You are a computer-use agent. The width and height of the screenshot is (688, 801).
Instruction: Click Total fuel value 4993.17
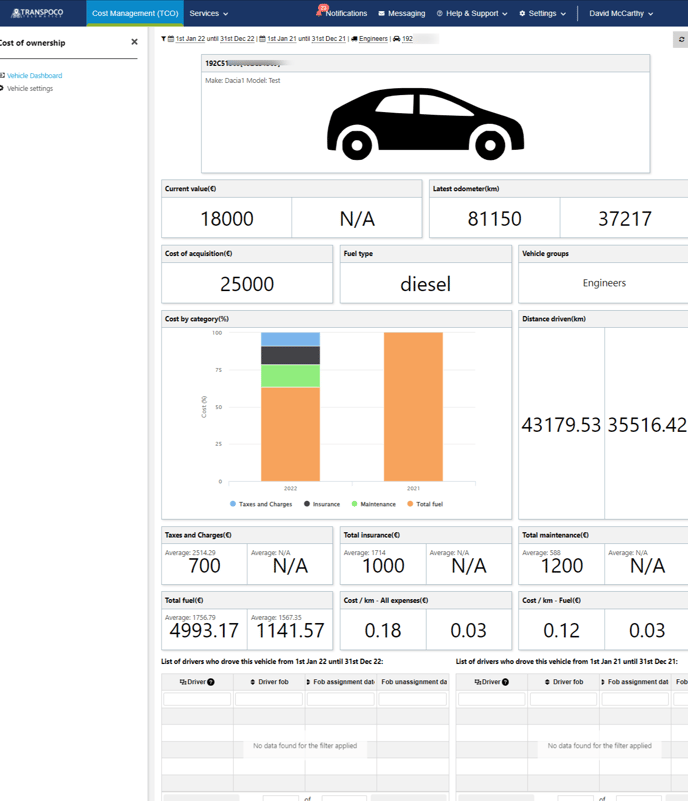[204, 630]
